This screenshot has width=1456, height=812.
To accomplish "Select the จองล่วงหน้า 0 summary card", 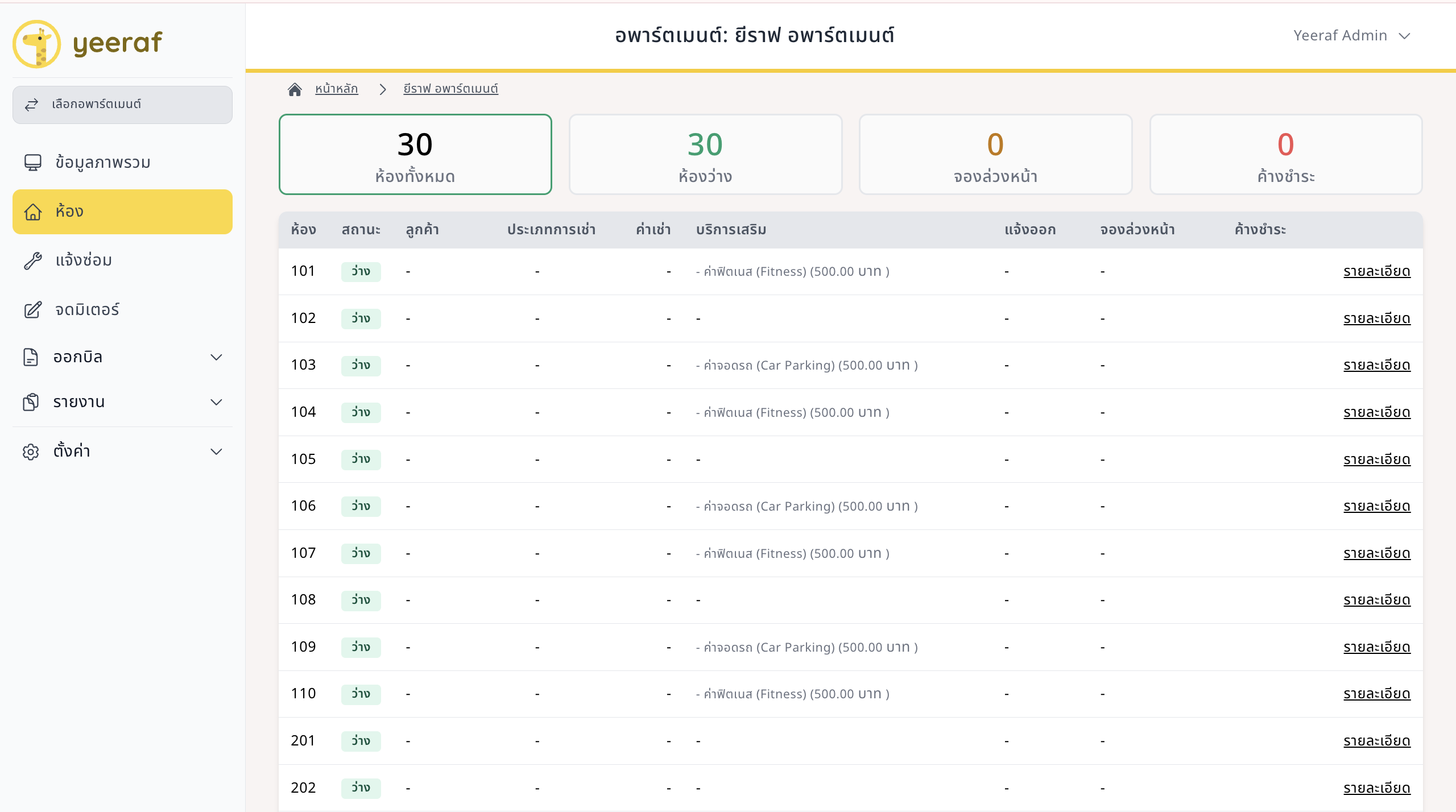I will 995,155.
